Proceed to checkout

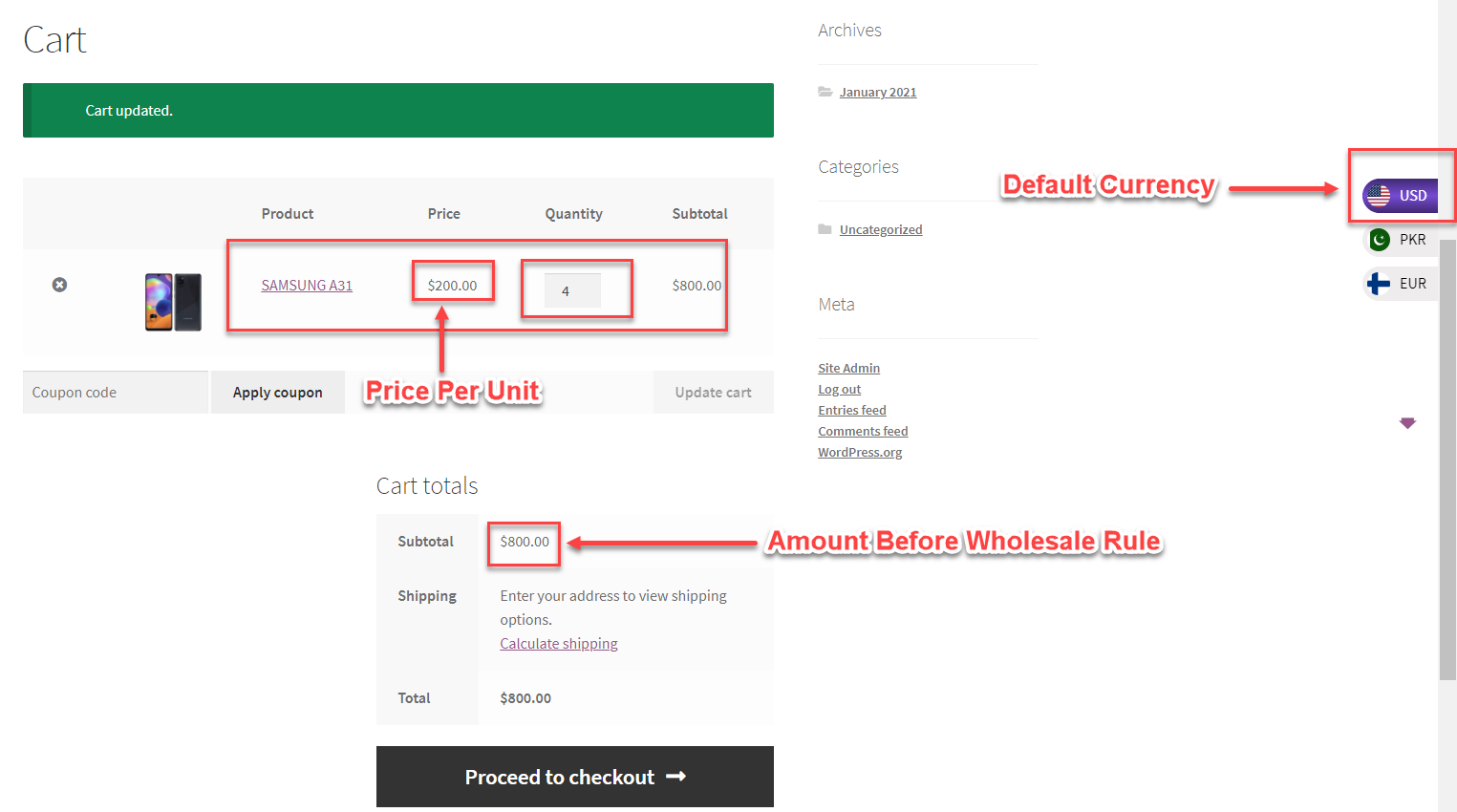575,777
